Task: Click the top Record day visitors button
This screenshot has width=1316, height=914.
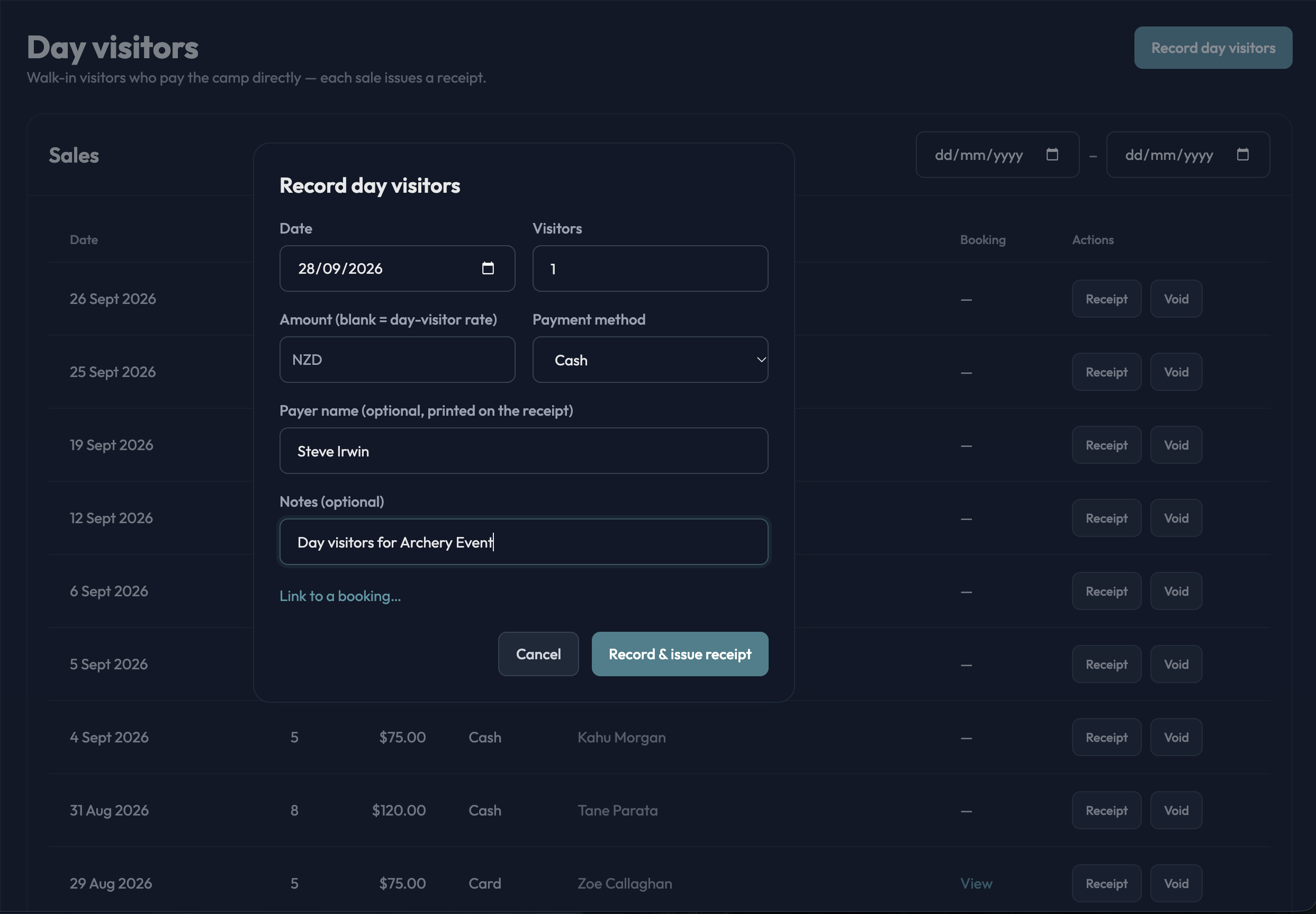Action: click(x=1213, y=48)
